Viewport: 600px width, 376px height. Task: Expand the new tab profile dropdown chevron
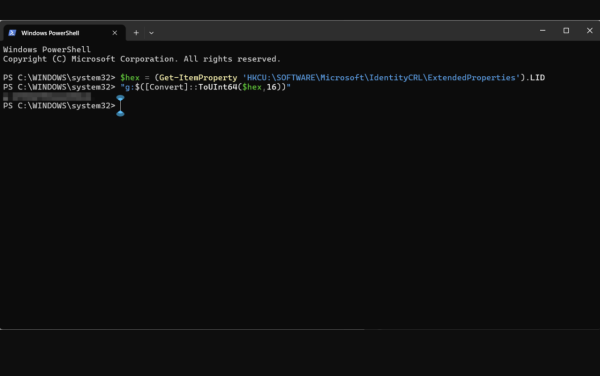[x=151, y=33]
